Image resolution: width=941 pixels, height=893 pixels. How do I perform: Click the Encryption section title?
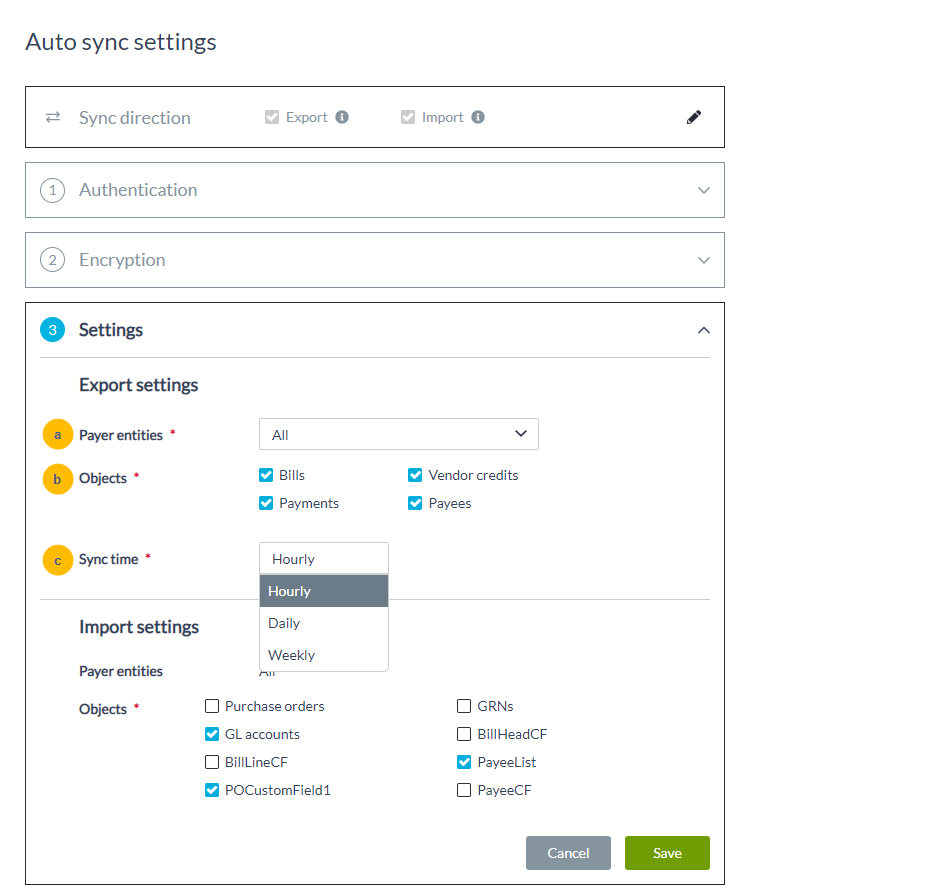coord(122,260)
